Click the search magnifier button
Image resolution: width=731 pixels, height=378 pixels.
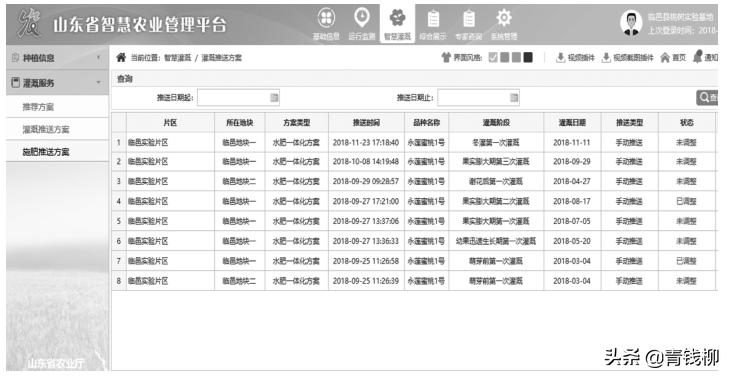[707, 97]
